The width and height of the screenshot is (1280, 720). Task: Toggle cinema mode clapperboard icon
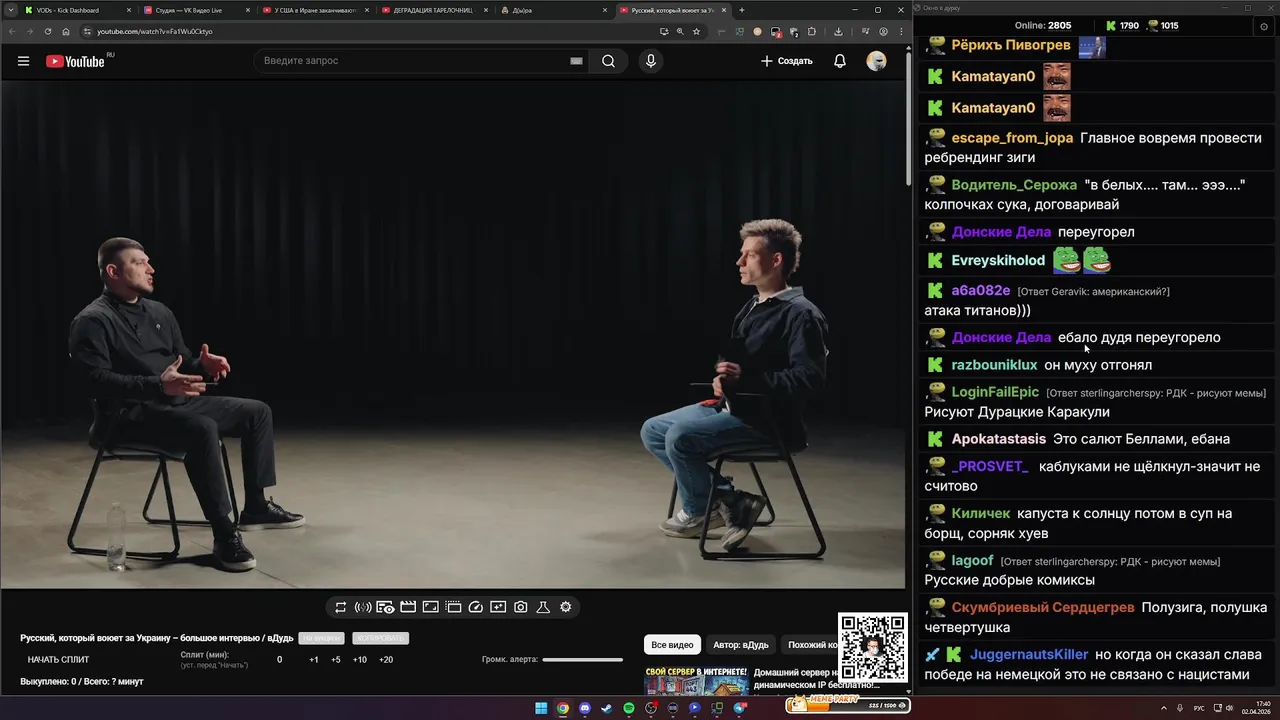[x=408, y=607]
